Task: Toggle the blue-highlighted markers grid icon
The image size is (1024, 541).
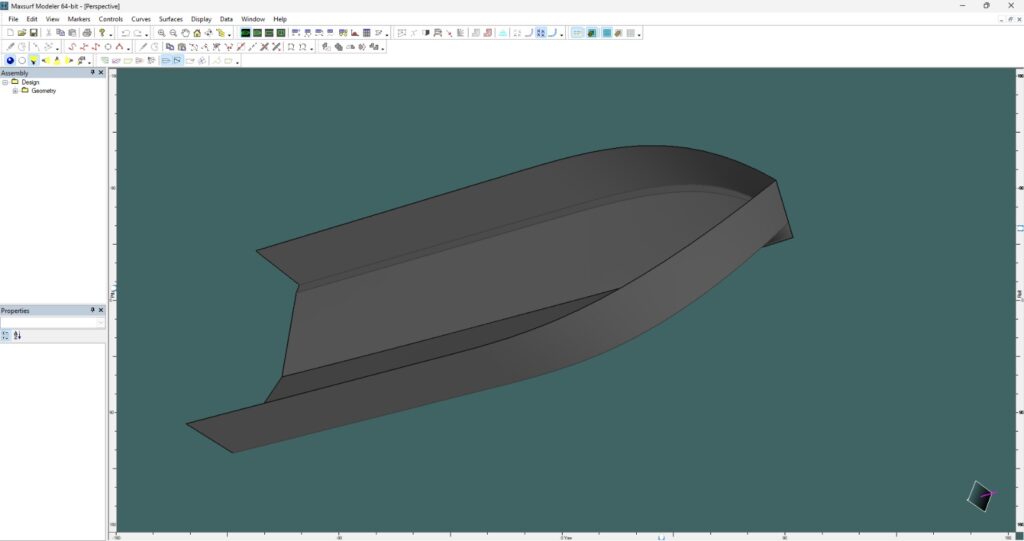Action: click(x=541, y=33)
